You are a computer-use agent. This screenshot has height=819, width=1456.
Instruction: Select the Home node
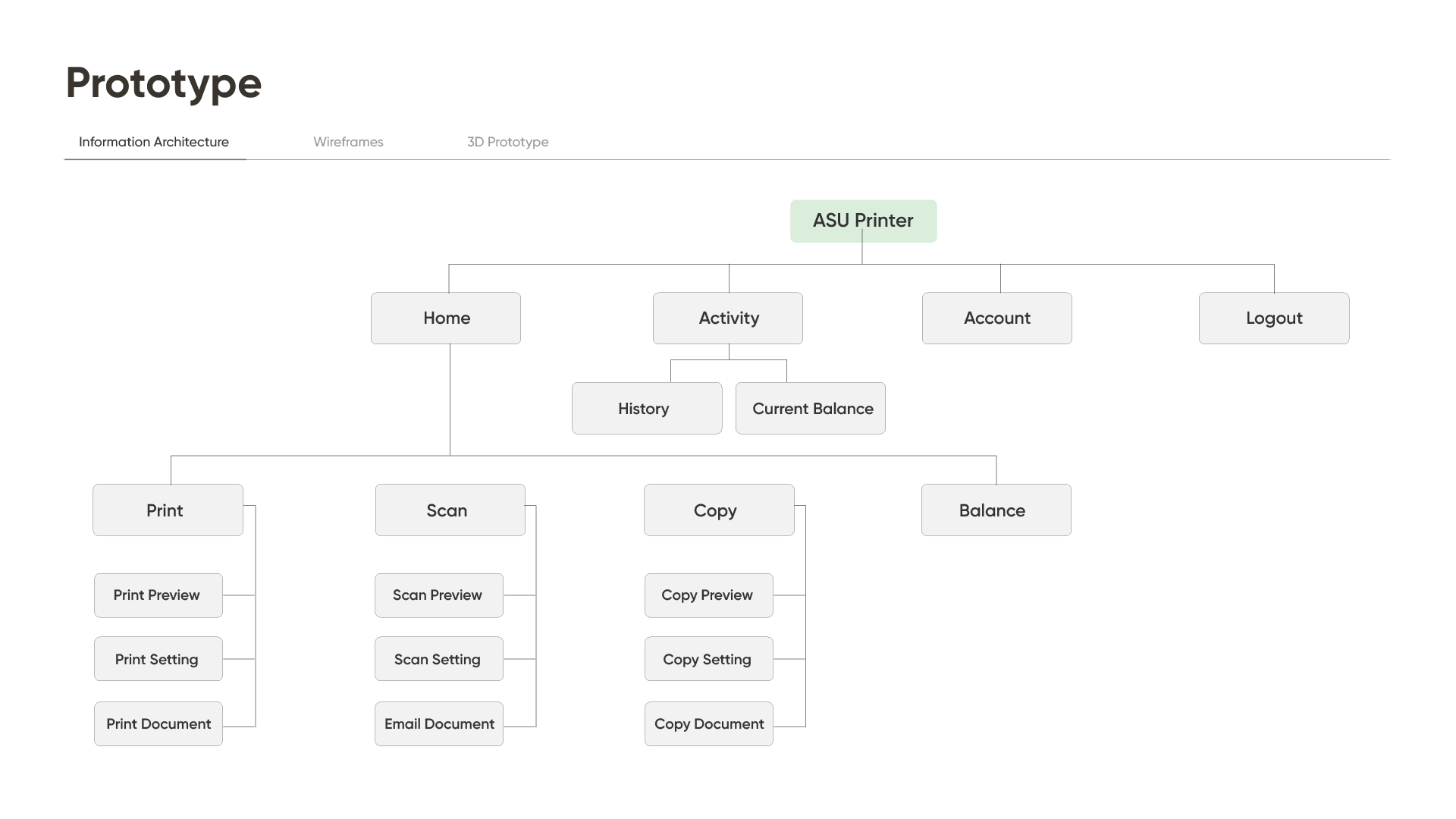(x=446, y=318)
